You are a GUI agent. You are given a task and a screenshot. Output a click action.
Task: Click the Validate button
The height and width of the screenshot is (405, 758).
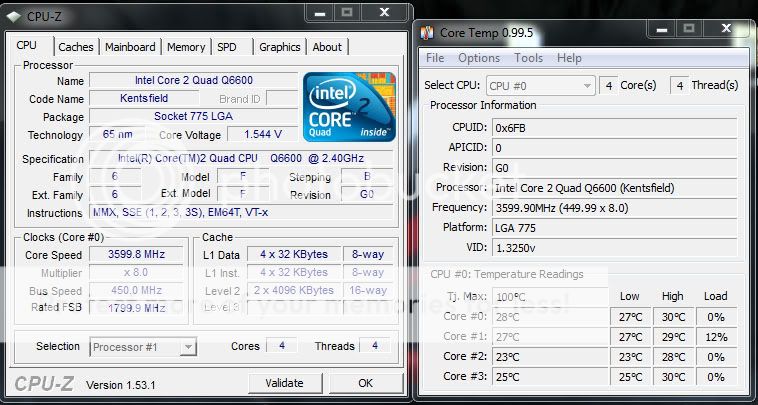285,383
